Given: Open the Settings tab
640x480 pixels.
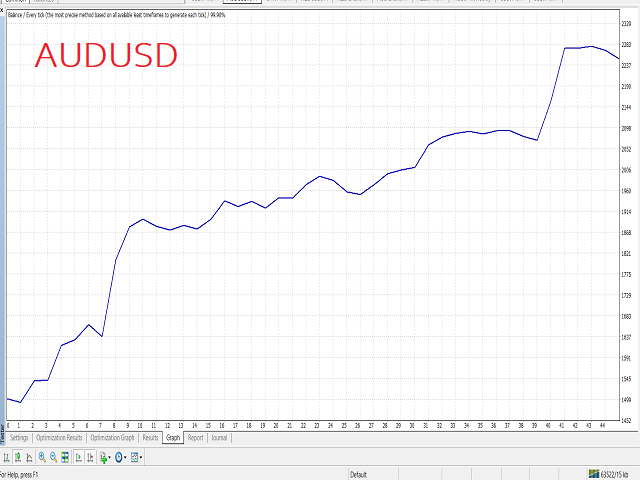Looking at the screenshot, I should pyautogui.click(x=19, y=438).
